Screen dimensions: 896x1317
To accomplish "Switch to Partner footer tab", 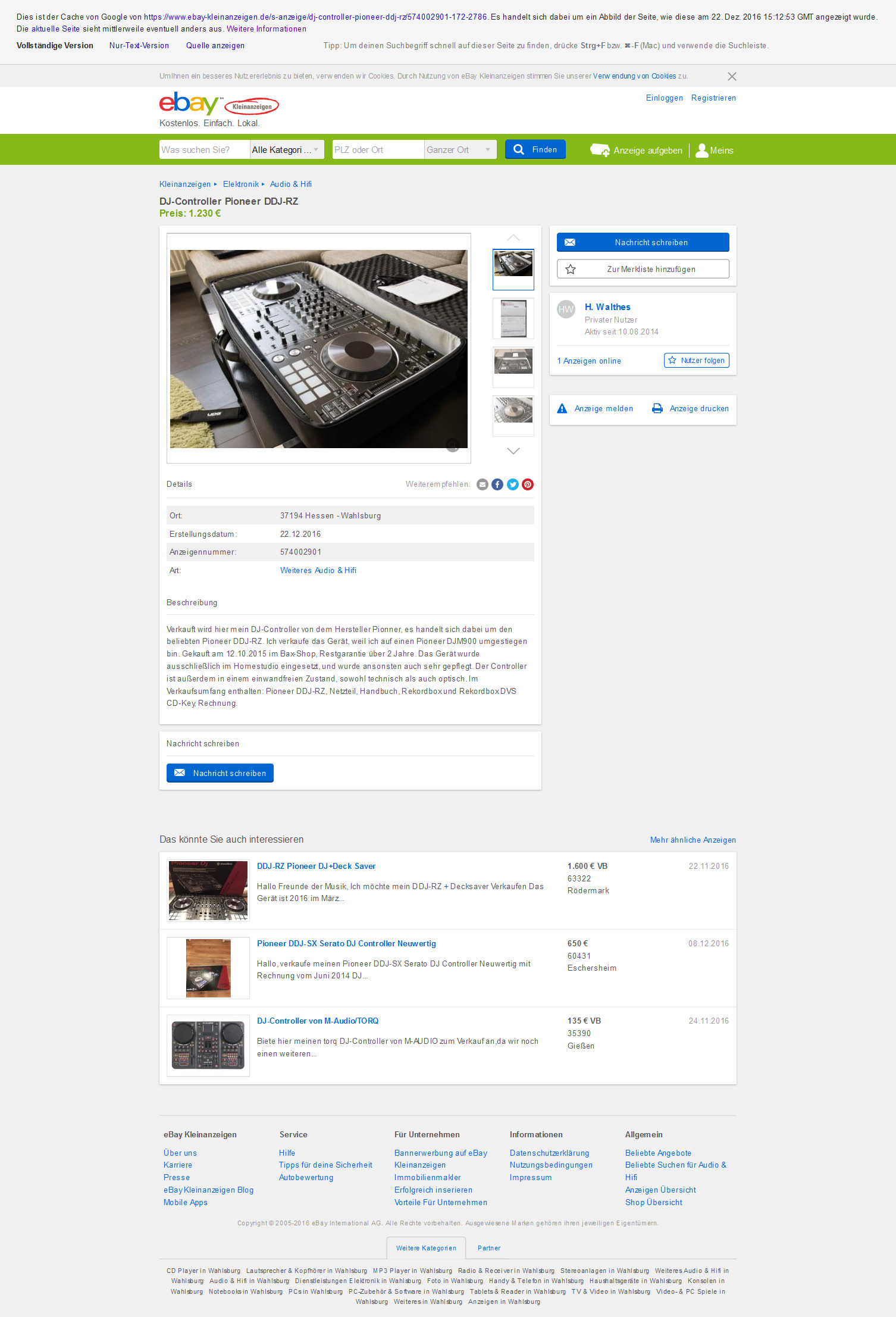I will [489, 1248].
